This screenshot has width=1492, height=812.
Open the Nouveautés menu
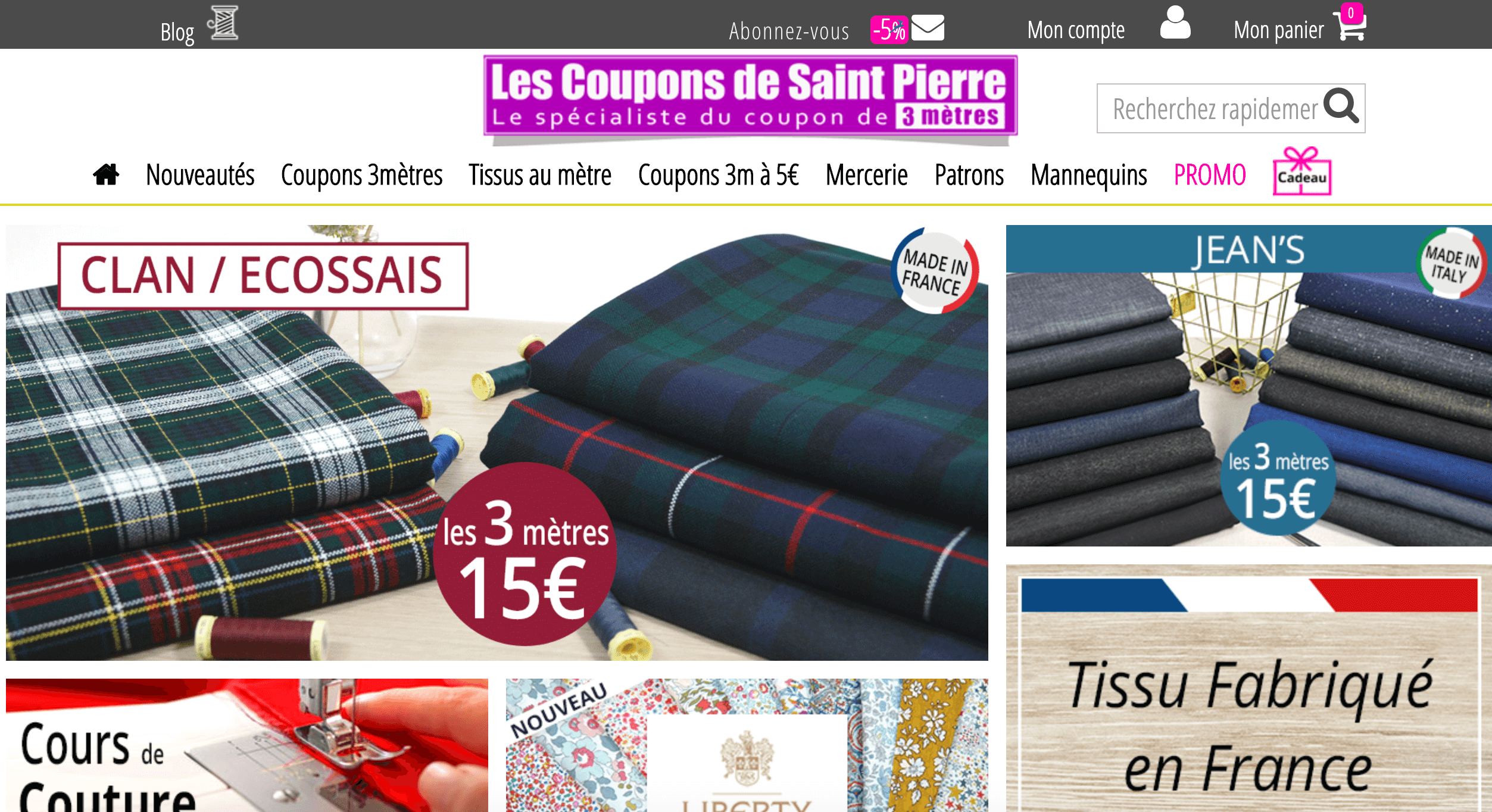pos(200,175)
